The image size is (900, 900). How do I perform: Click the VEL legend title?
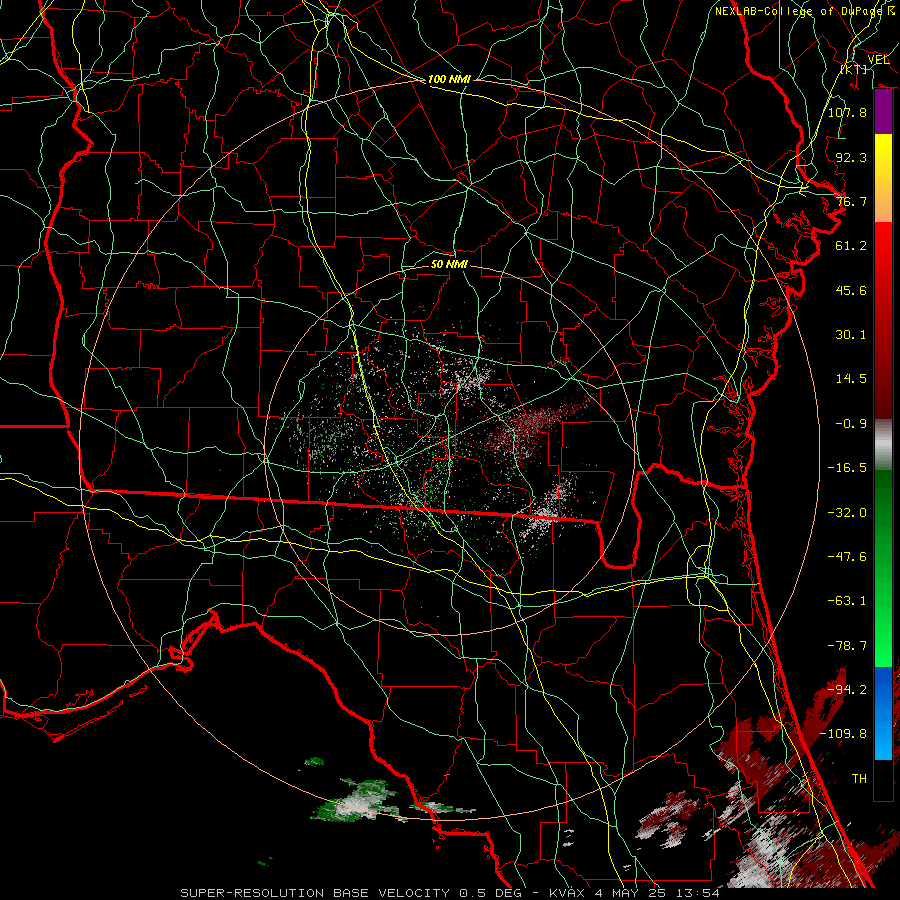coord(878,59)
